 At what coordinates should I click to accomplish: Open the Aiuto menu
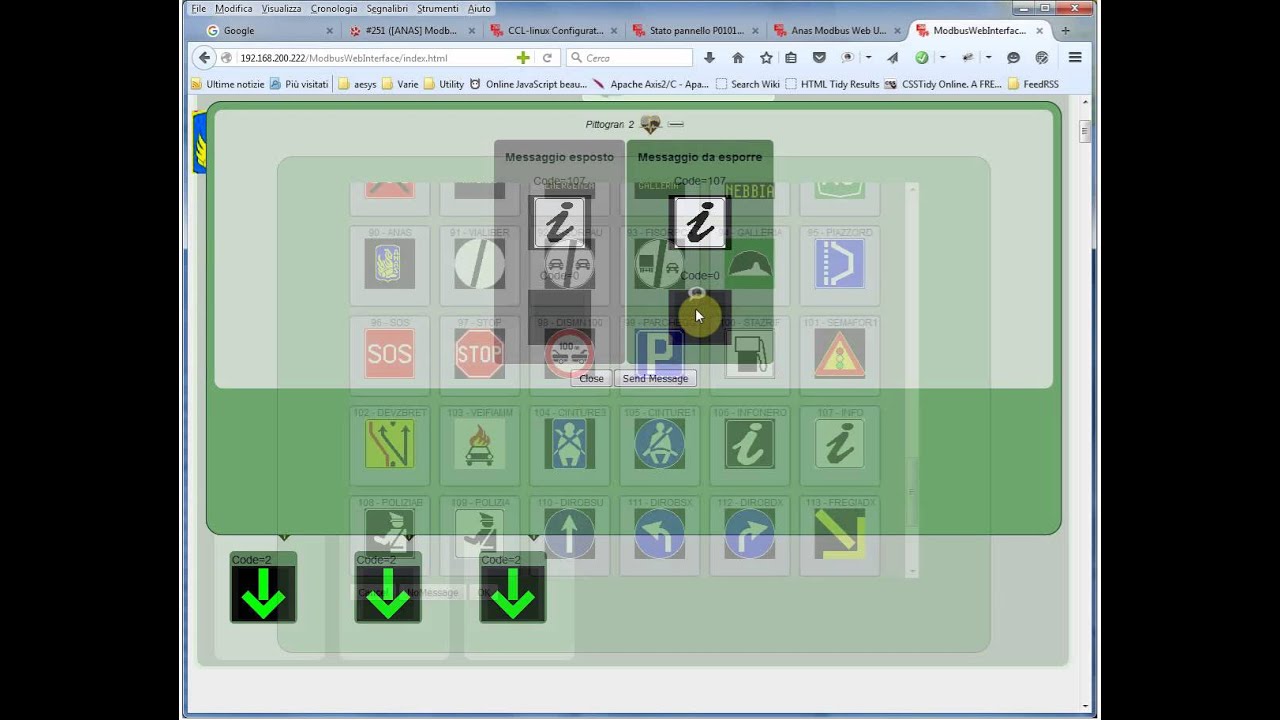479,9
